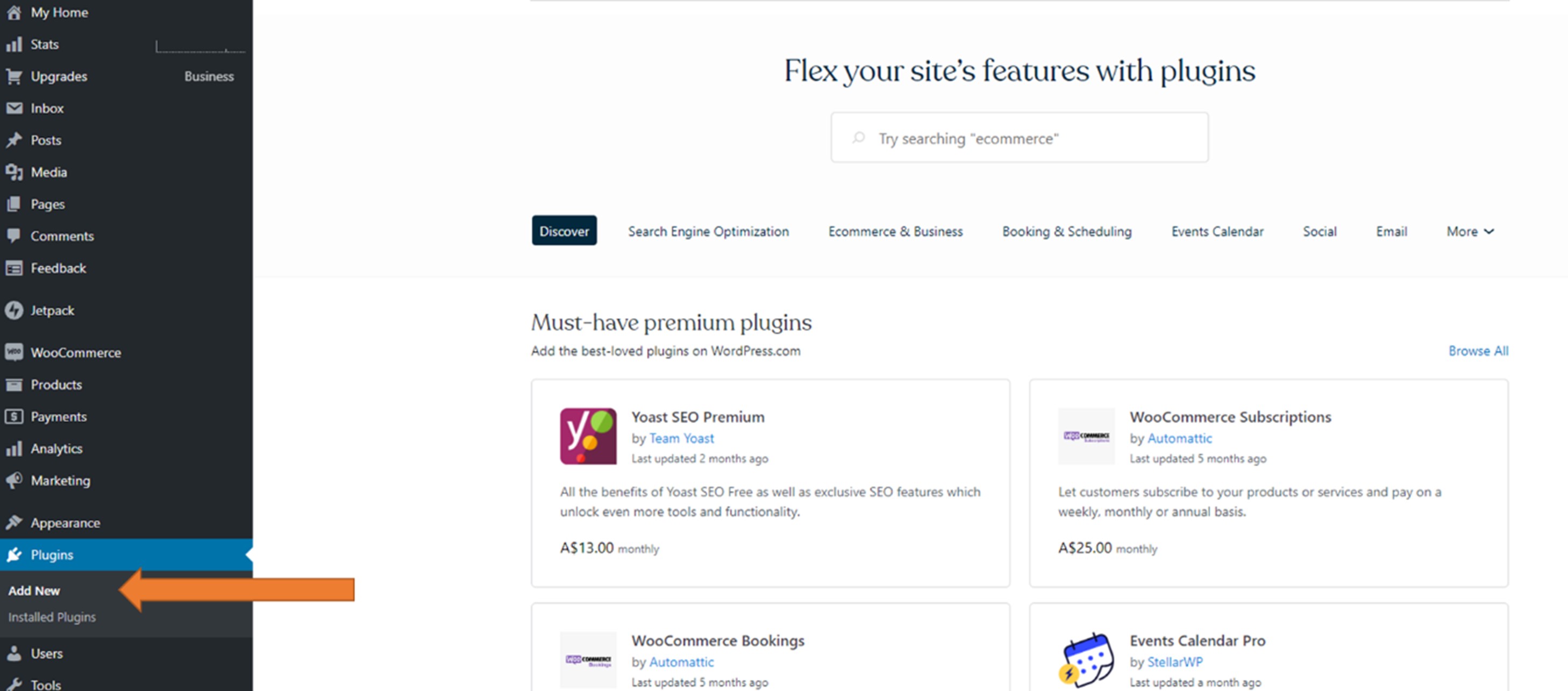The height and width of the screenshot is (691, 1568).
Task: Open WooCommerce from its sidebar icon
Action: [x=14, y=353]
